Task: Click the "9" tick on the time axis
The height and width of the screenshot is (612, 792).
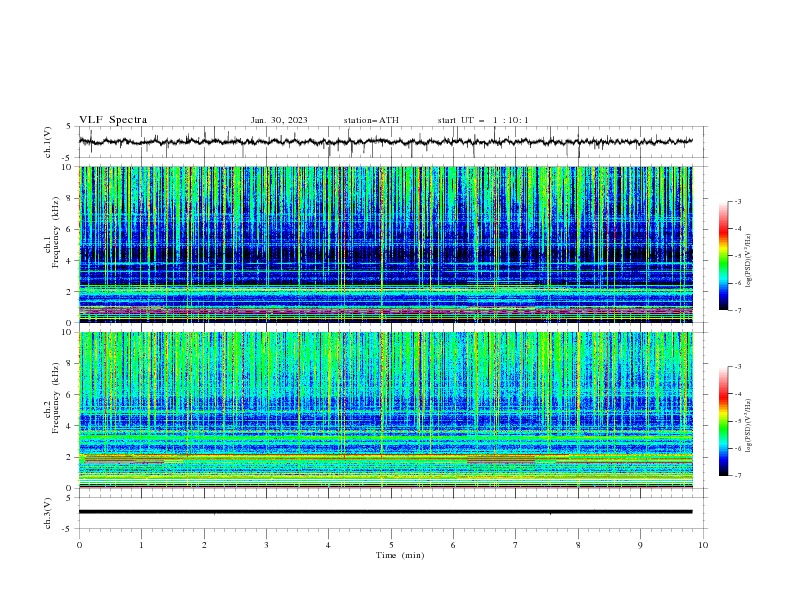Action: tap(640, 545)
